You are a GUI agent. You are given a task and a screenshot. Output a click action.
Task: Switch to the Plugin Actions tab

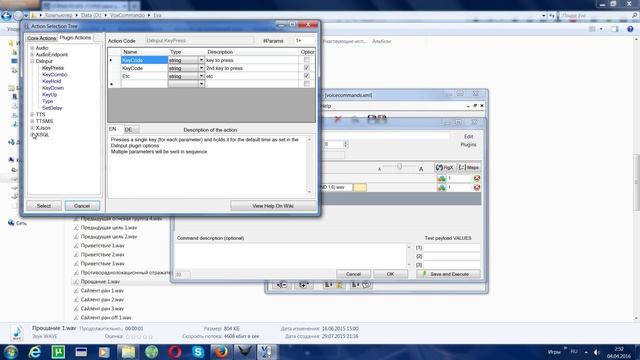(75, 38)
